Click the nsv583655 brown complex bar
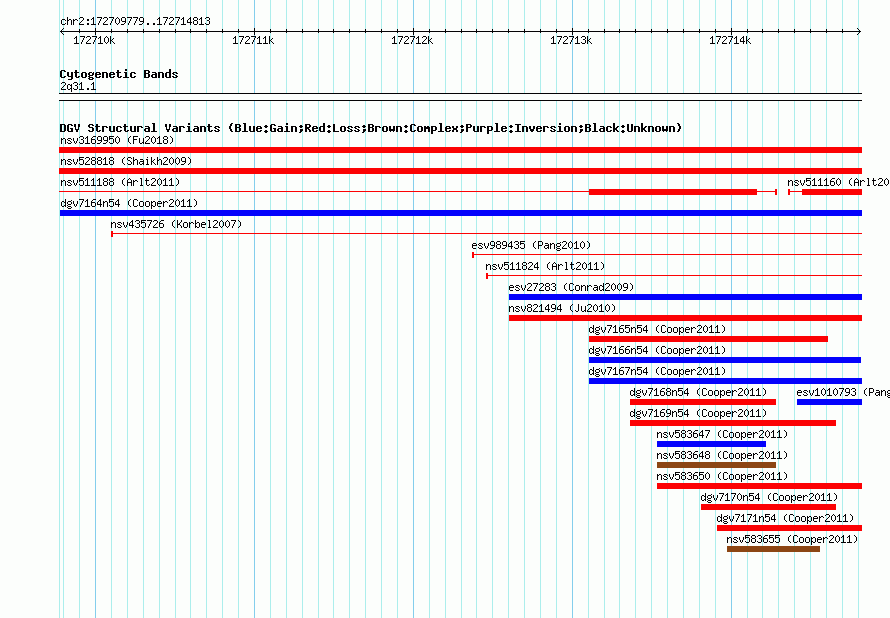Image resolution: width=890 pixels, height=618 pixels. coord(773,549)
